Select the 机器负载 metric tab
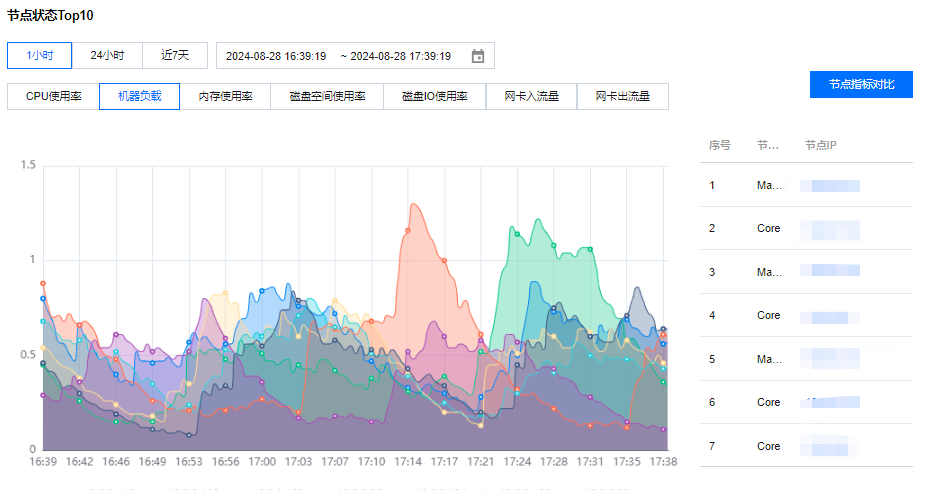Image resolution: width=929 pixels, height=490 pixels. 139,97
